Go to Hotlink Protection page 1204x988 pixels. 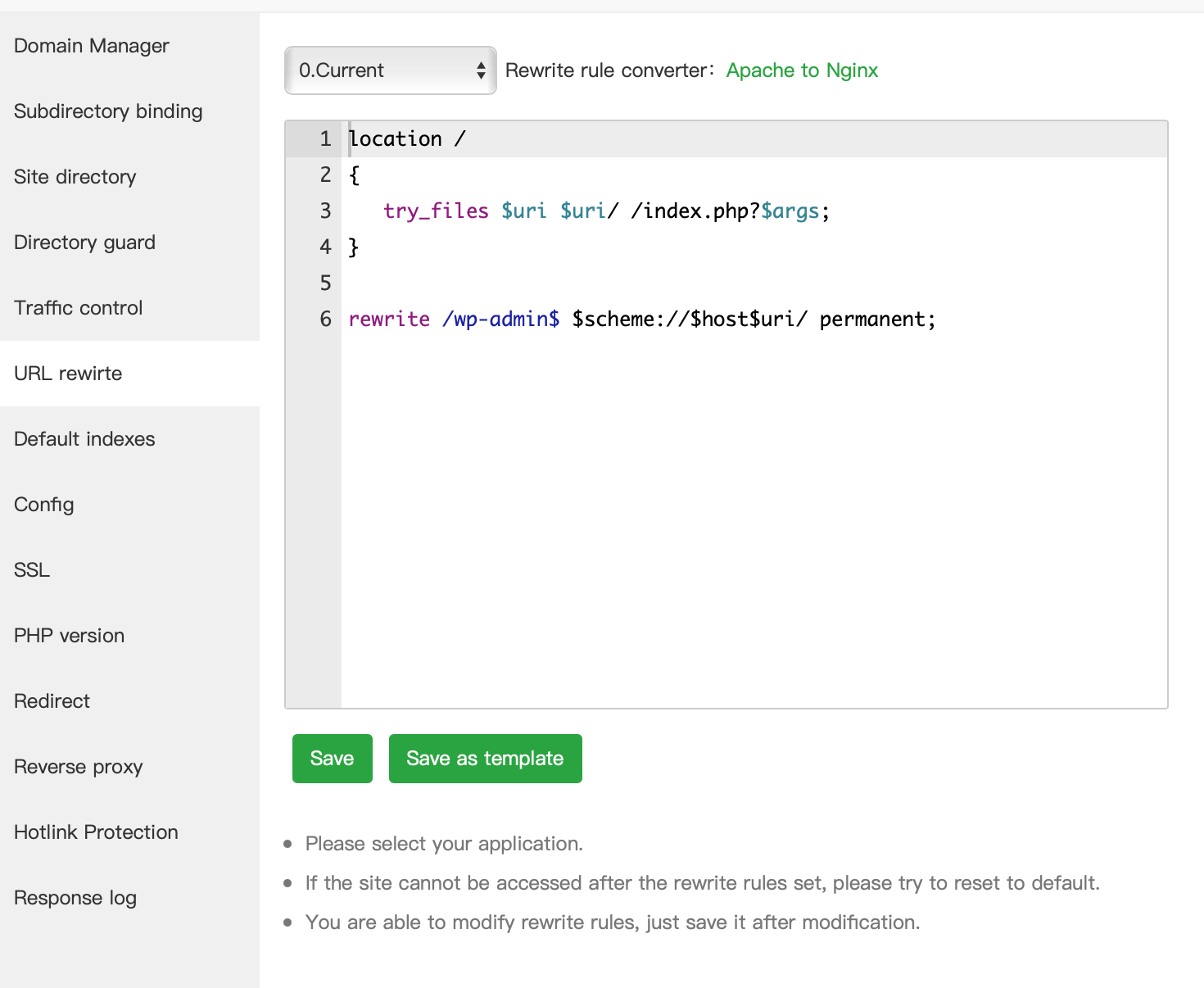96,832
